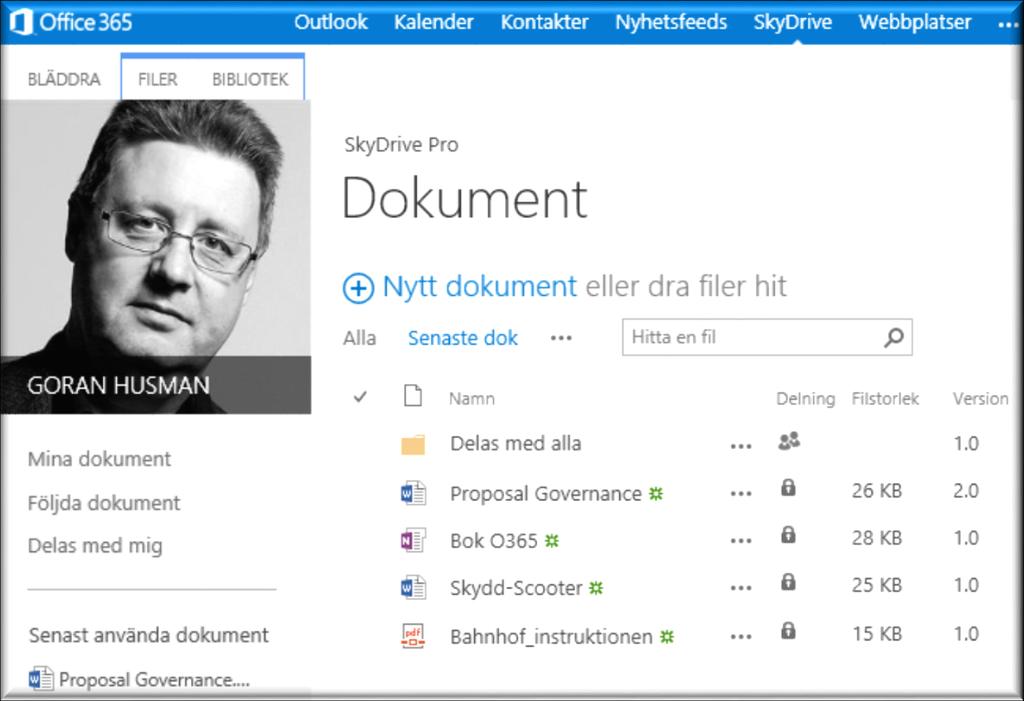Click the 2.0 version value
1024x701 pixels.
[x=966, y=491]
